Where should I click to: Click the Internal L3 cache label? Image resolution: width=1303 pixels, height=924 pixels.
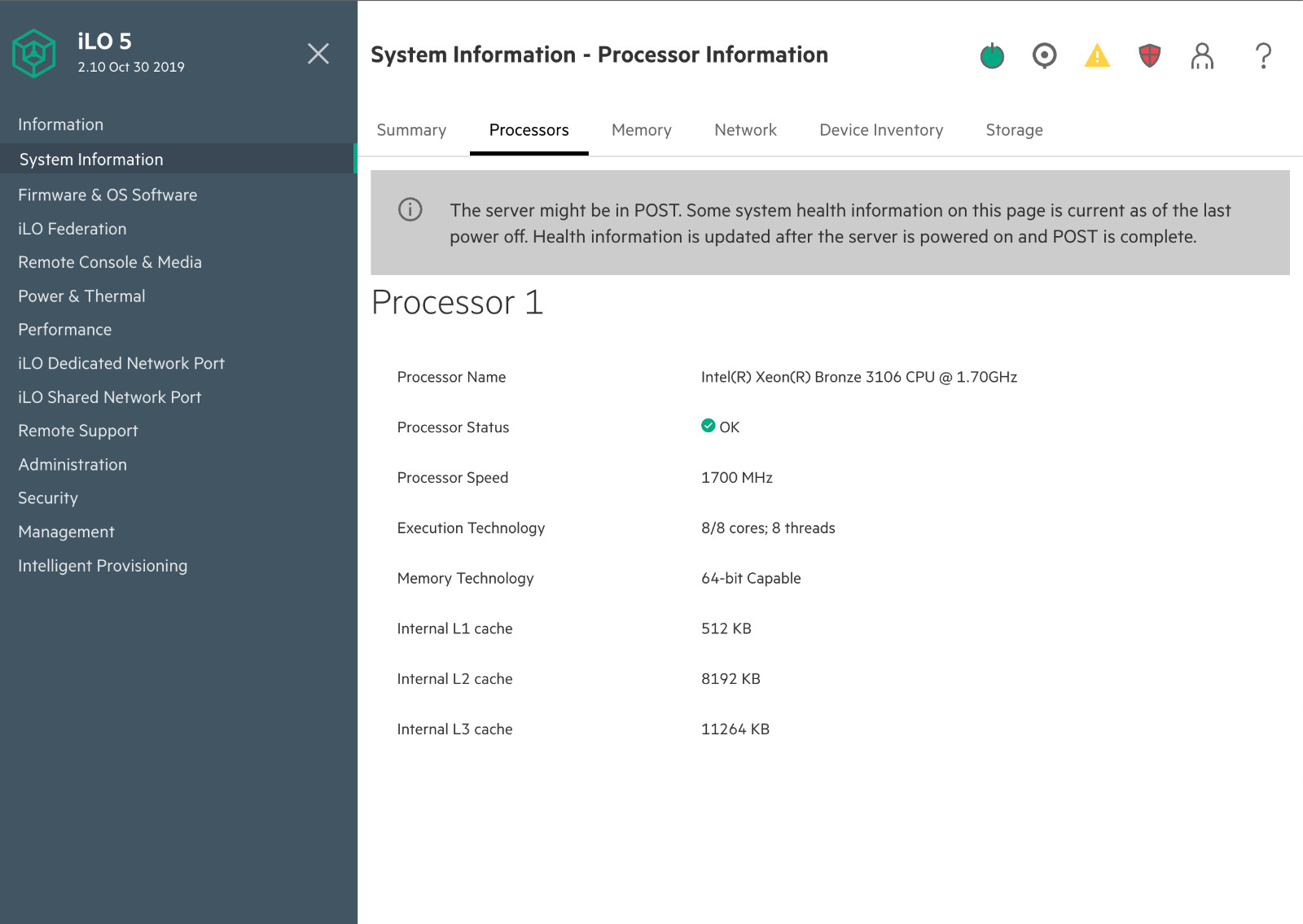click(x=454, y=729)
